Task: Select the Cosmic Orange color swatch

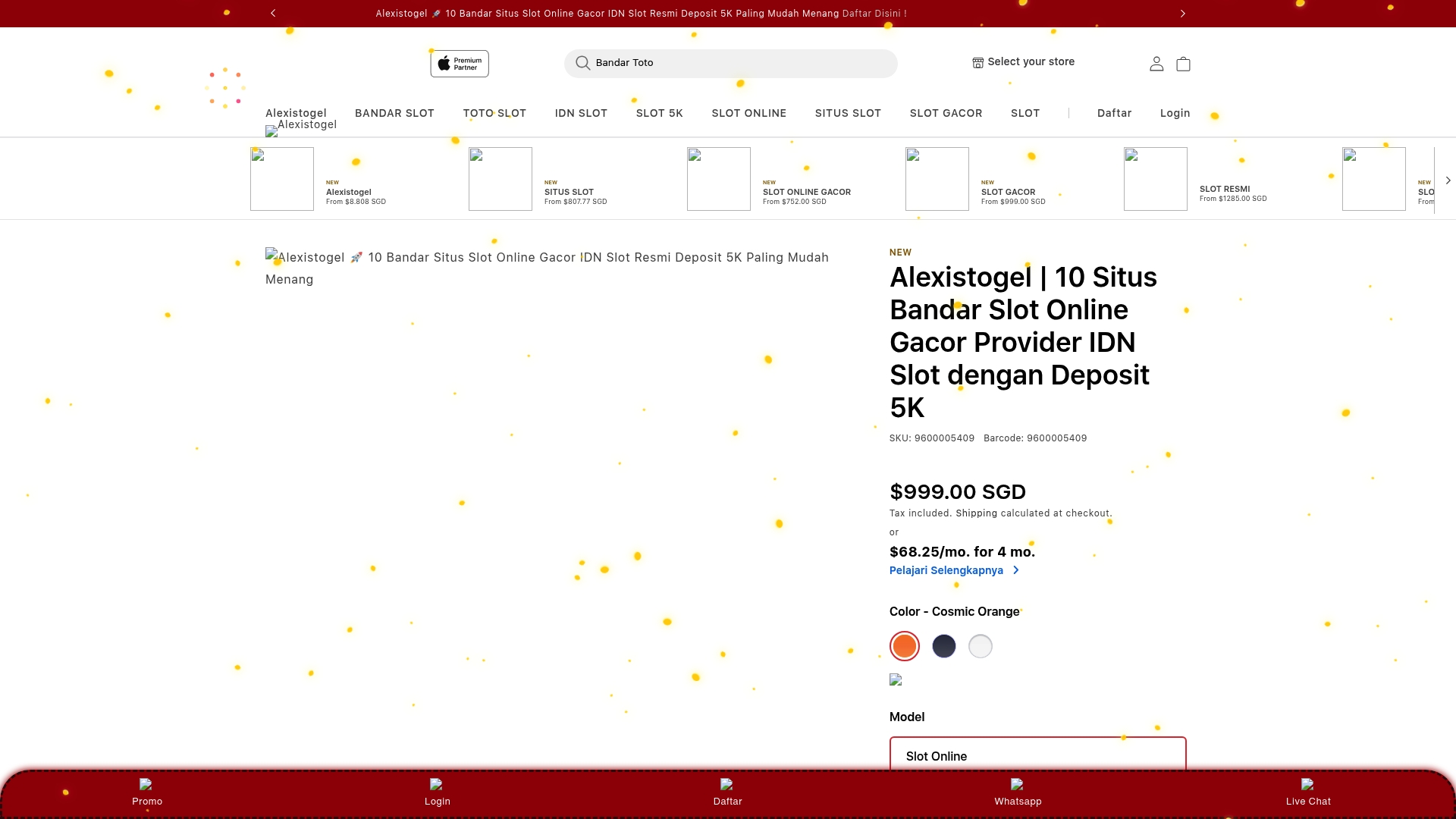Action: pyautogui.click(x=904, y=646)
